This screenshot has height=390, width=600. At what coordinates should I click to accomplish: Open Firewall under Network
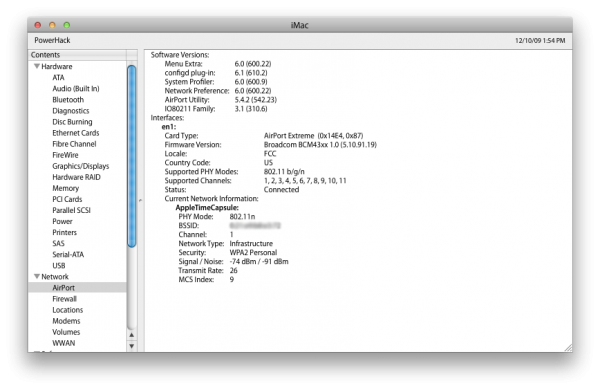point(64,299)
